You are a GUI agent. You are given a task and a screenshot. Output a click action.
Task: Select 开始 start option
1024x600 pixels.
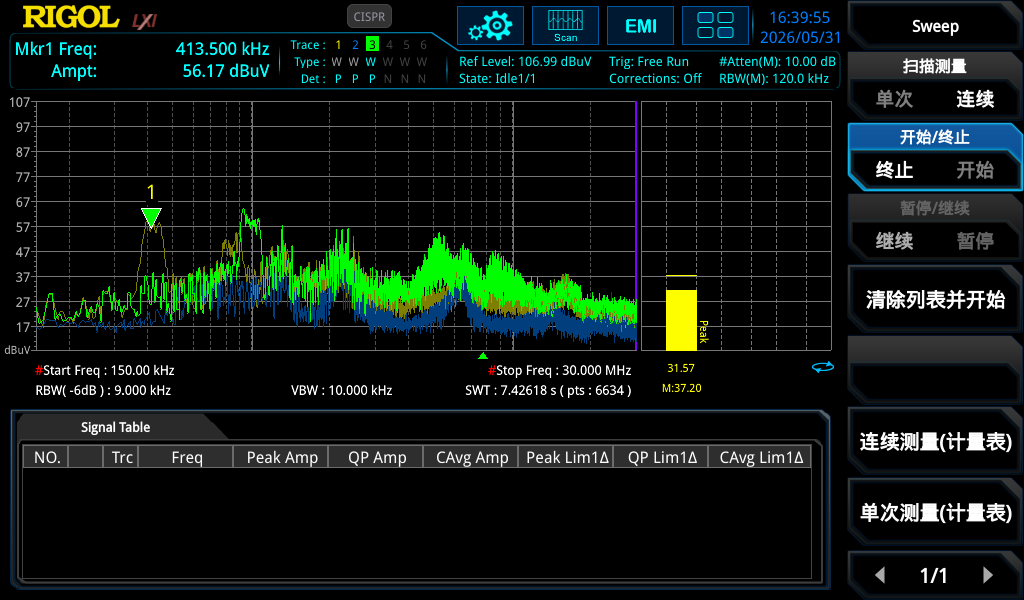coord(975,170)
